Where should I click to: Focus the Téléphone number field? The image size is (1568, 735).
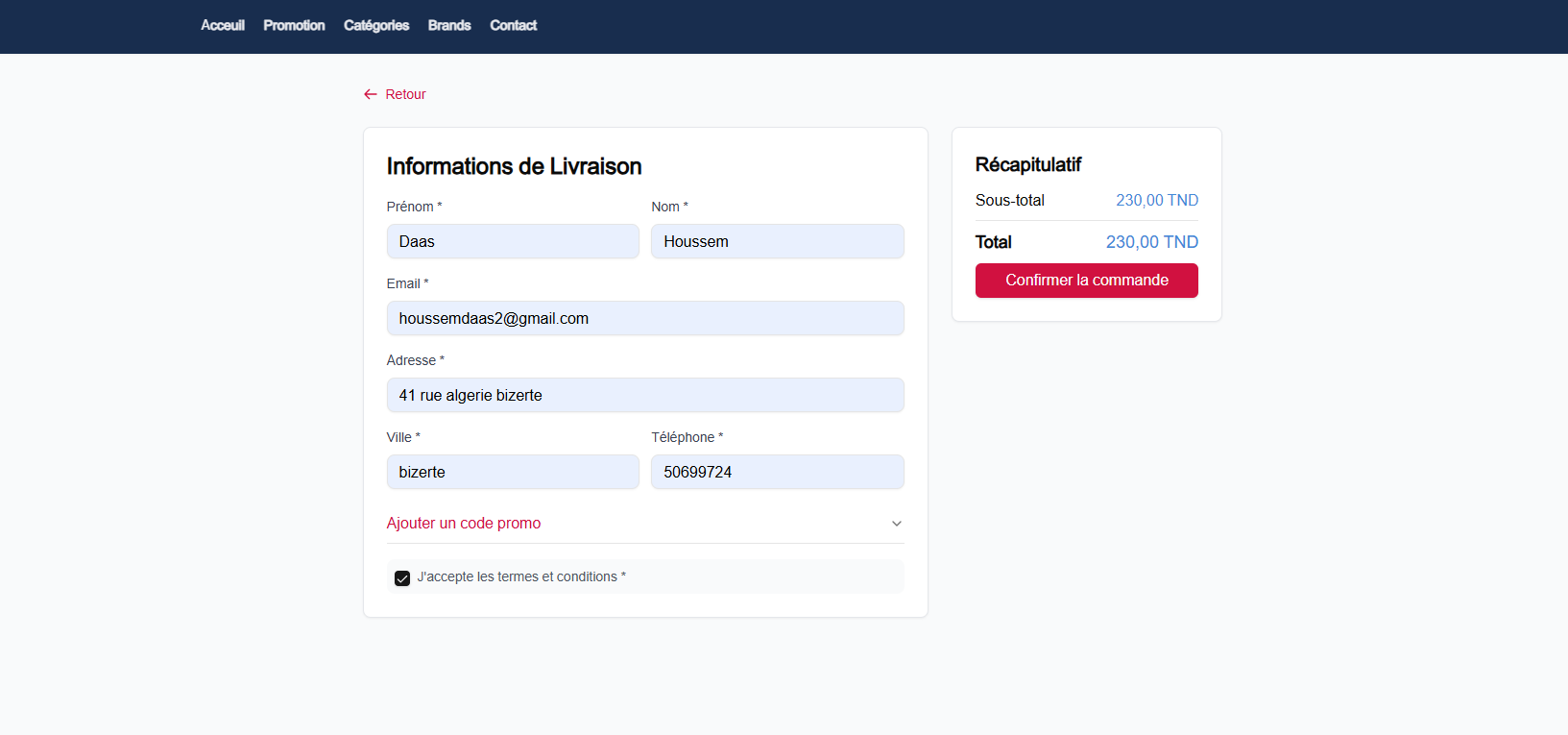click(777, 472)
